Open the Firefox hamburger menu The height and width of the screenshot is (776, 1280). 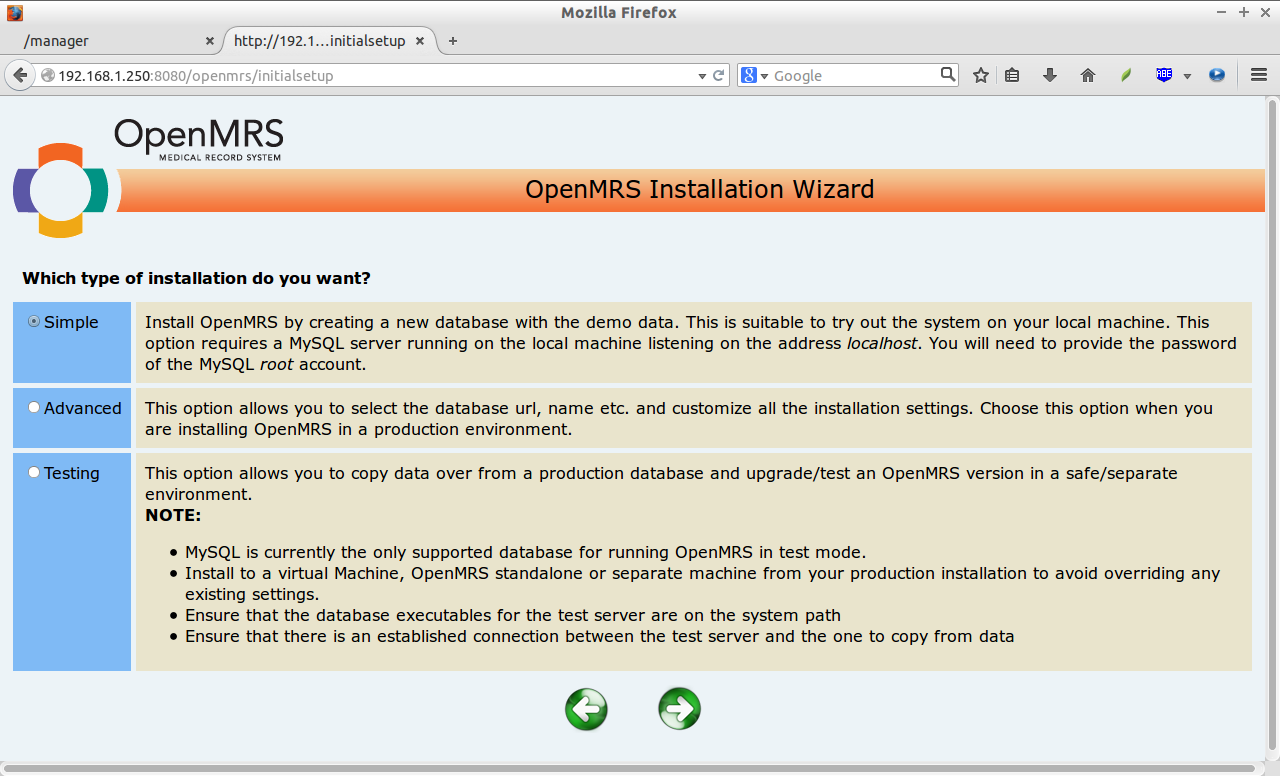click(x=1258, y=75)
